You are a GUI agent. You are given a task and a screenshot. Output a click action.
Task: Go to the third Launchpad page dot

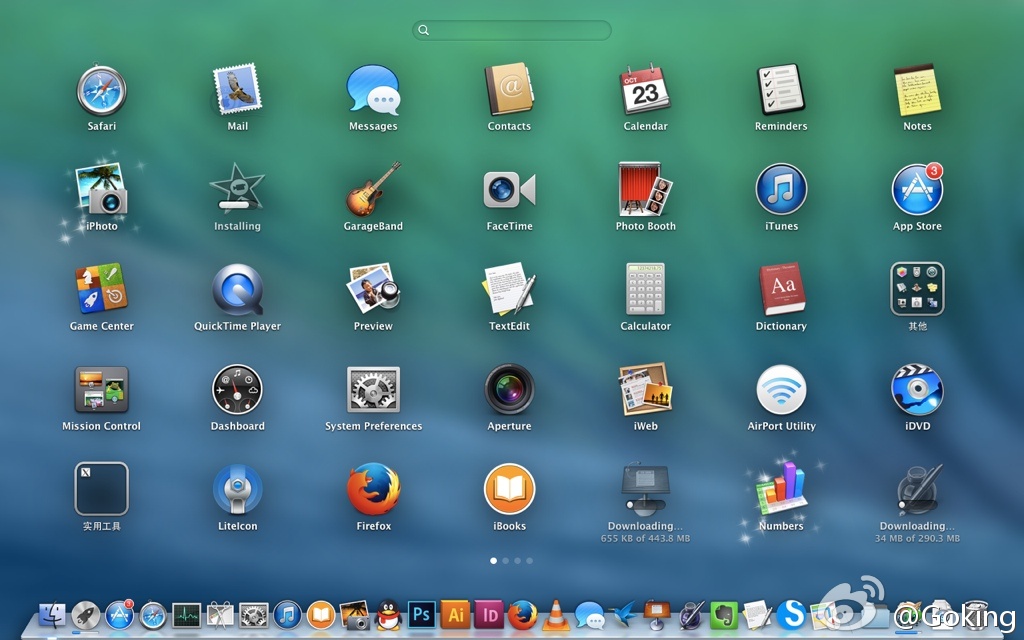(517, 560)
